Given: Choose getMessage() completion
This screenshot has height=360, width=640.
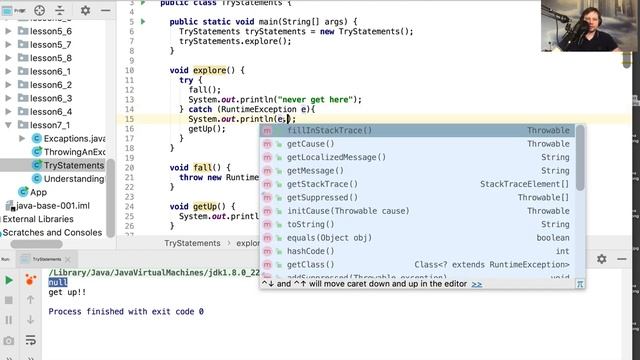Looking at the screenshot, I should click(417, 171).
